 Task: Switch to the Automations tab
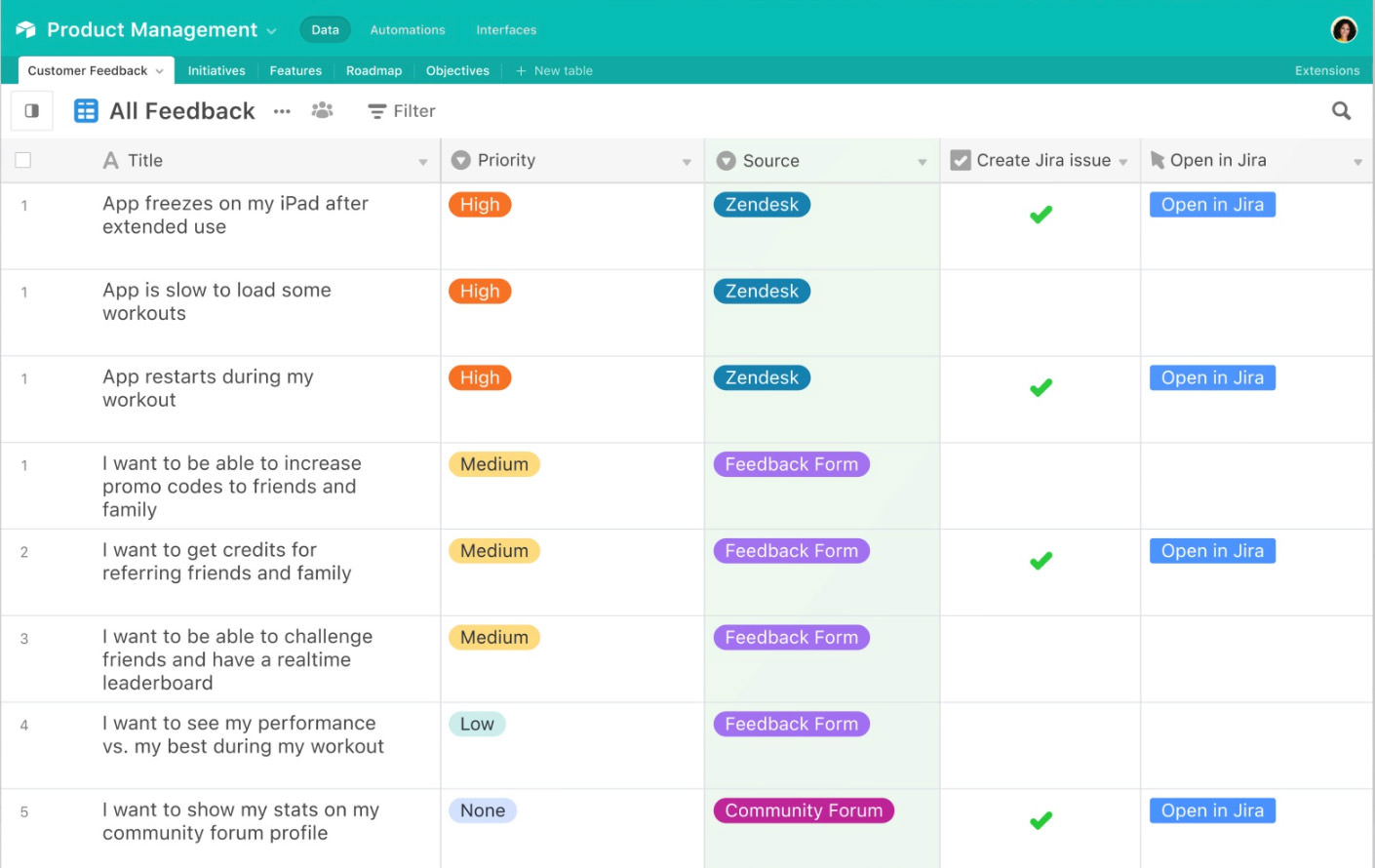tap(408, 29)
